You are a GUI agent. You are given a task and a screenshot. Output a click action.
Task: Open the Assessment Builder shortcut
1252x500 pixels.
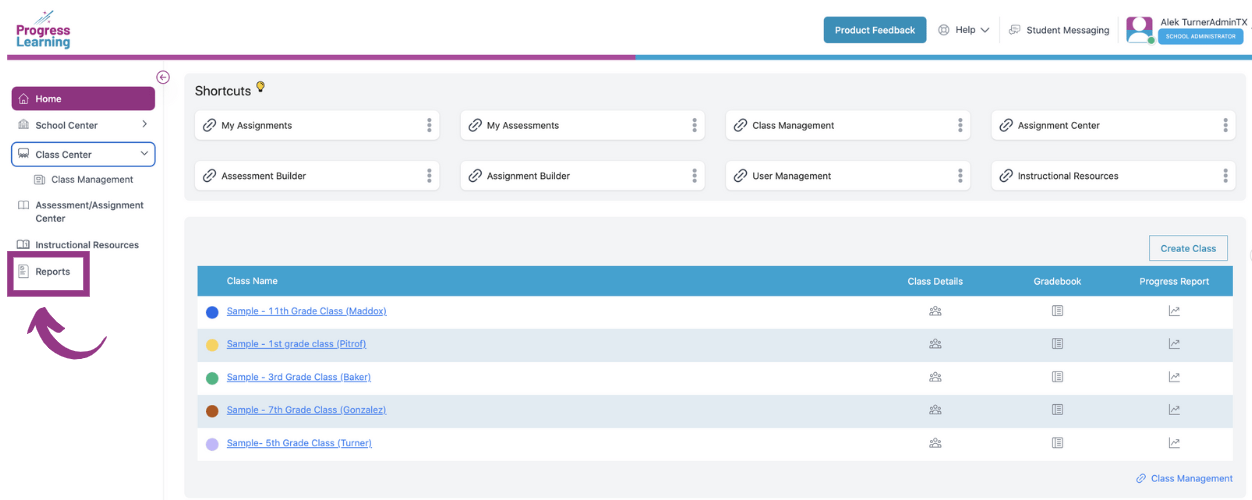coord(318,175)
